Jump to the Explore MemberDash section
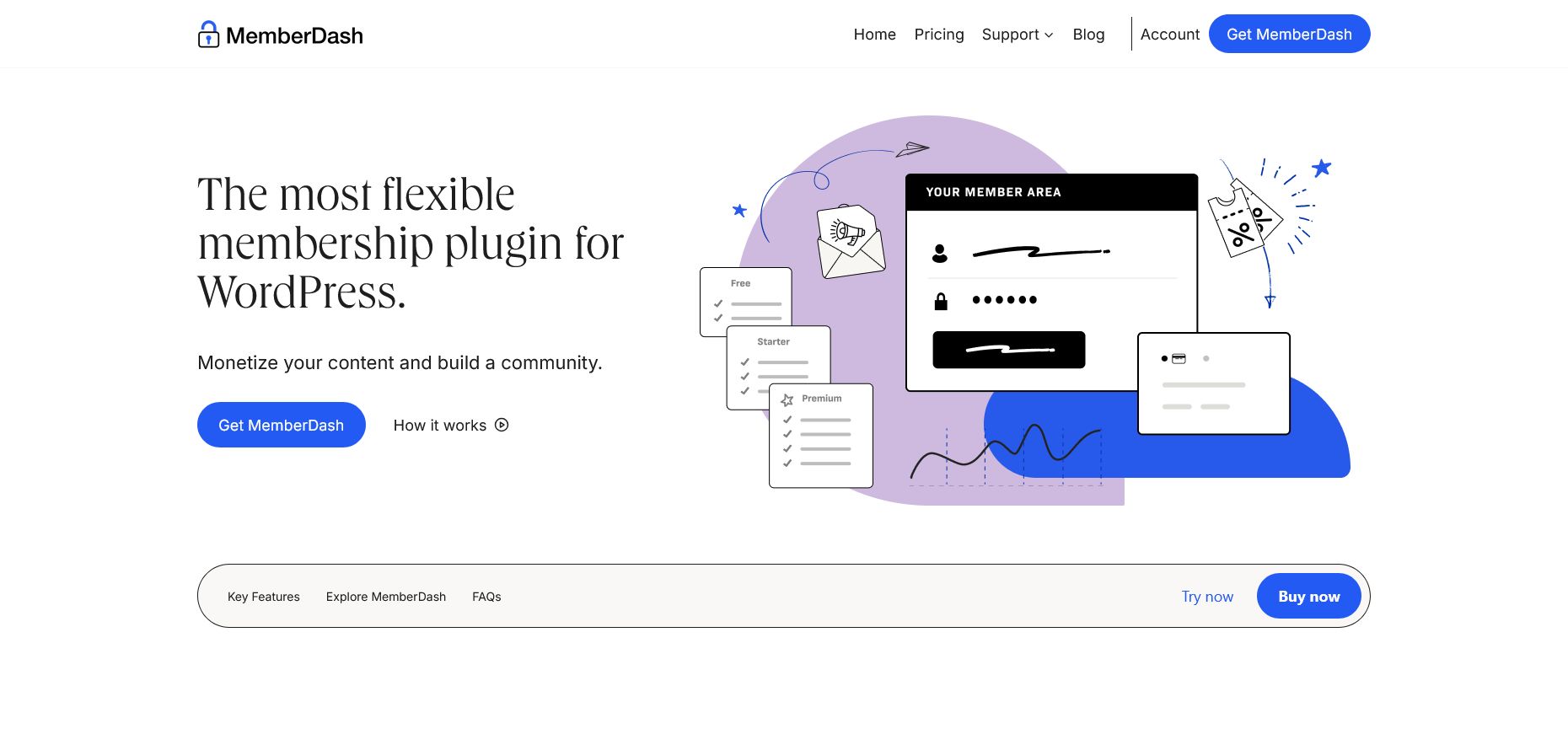This screenshot has width=1568, height=734. point(386,597)
